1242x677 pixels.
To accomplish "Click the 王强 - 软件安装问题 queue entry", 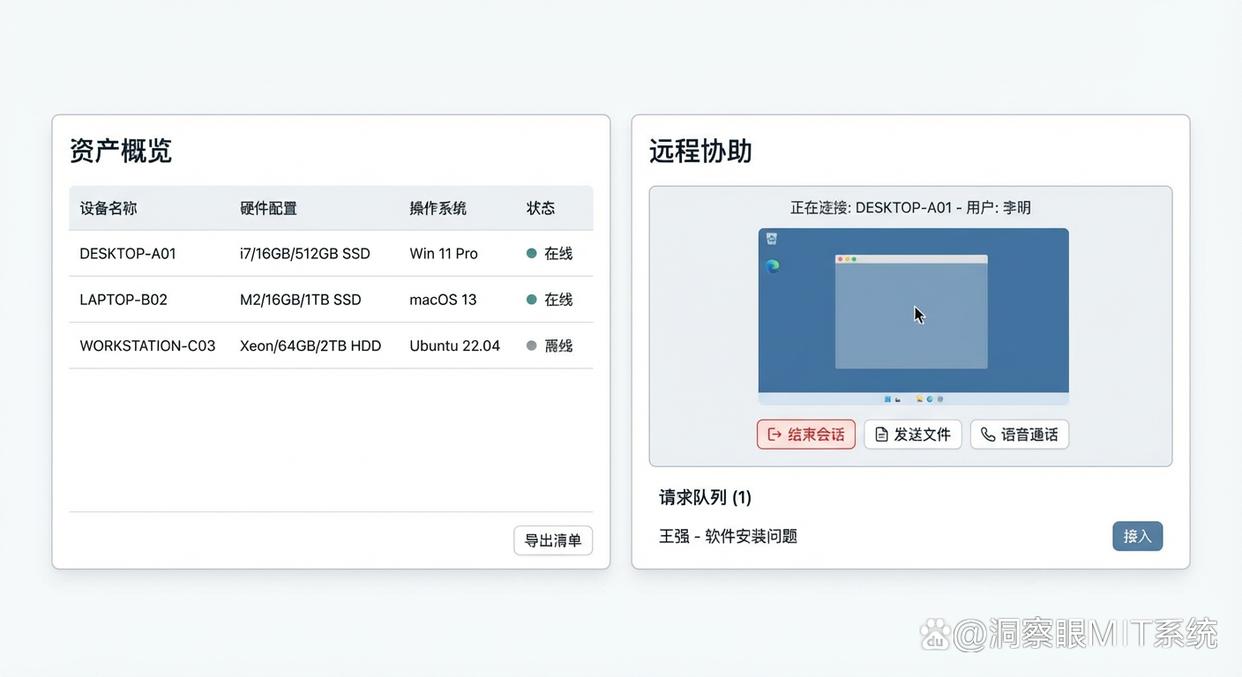I will pyautogui.click(x=727, y=536).
